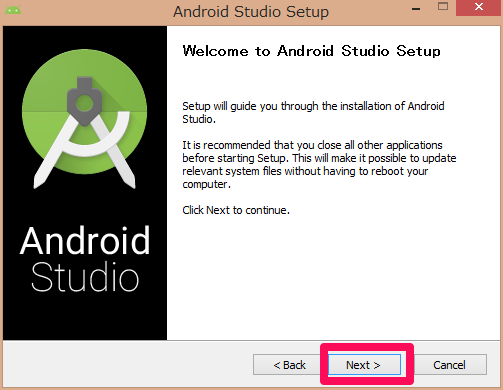503x390 pixels.
Task: Minimize the Android Studio Setup window
Action: (x=416, y=9)
